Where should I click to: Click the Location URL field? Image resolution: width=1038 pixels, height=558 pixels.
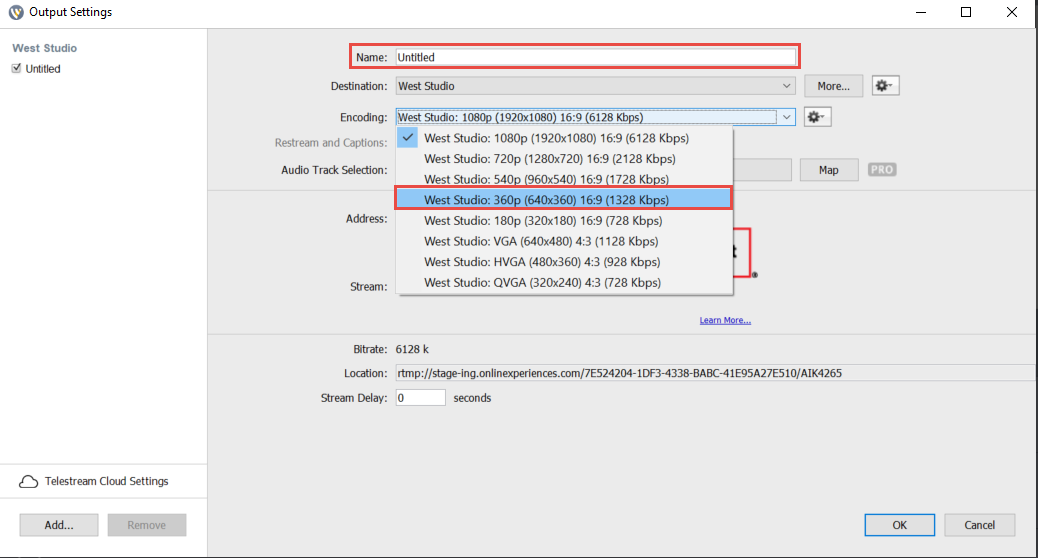tap(716, 373)
